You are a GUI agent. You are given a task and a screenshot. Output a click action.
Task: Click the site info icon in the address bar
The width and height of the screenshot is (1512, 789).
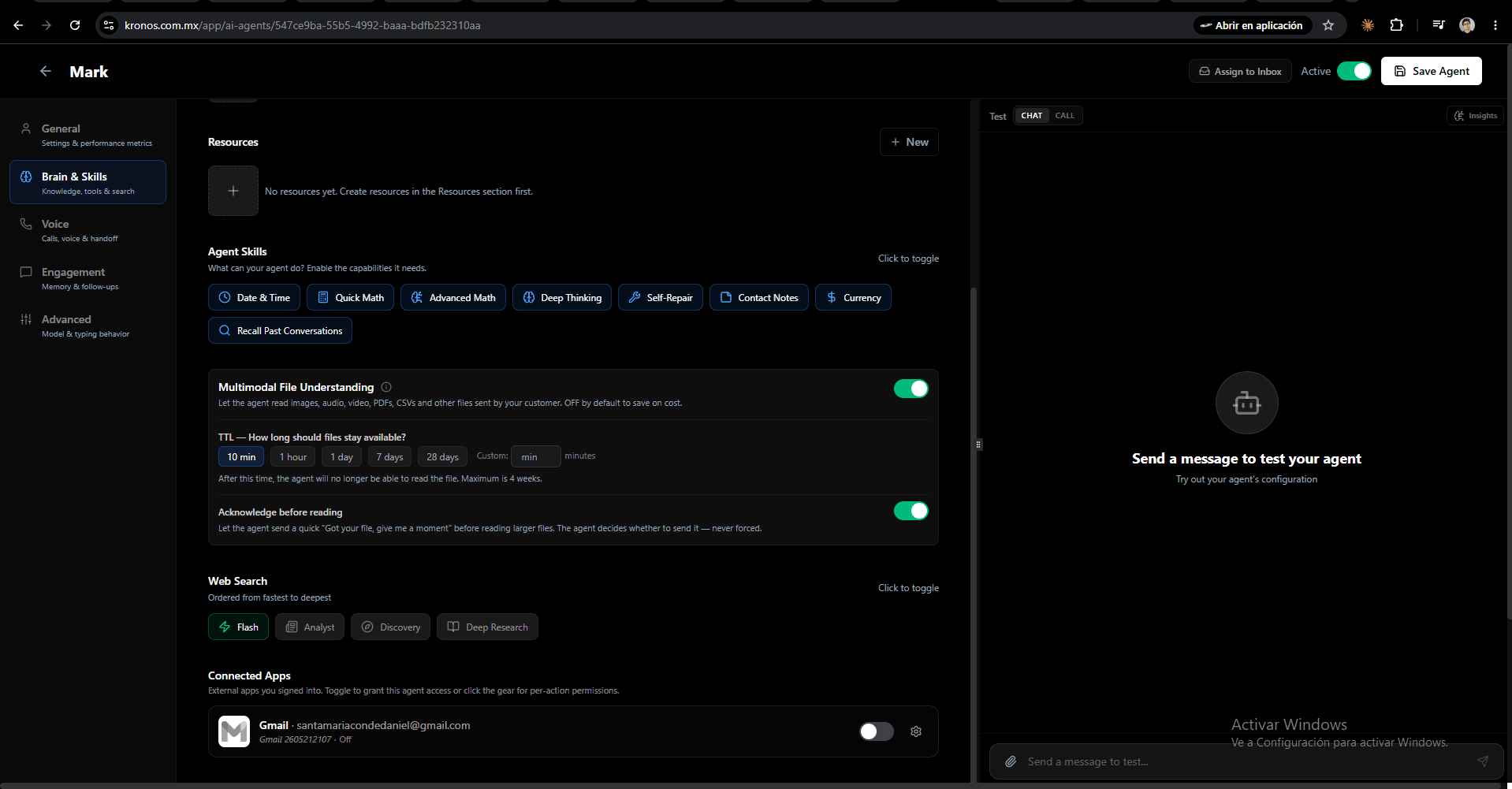click(x=109, y=25)
